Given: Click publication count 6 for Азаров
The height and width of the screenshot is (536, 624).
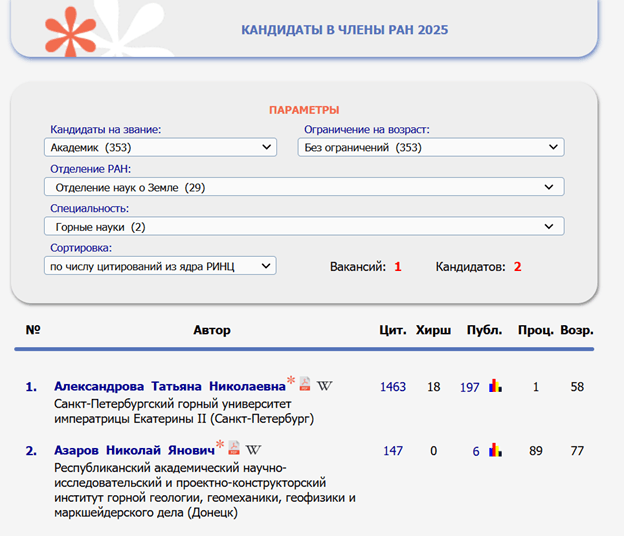Looking at the screenshot, I should click(x=476, y=451).
